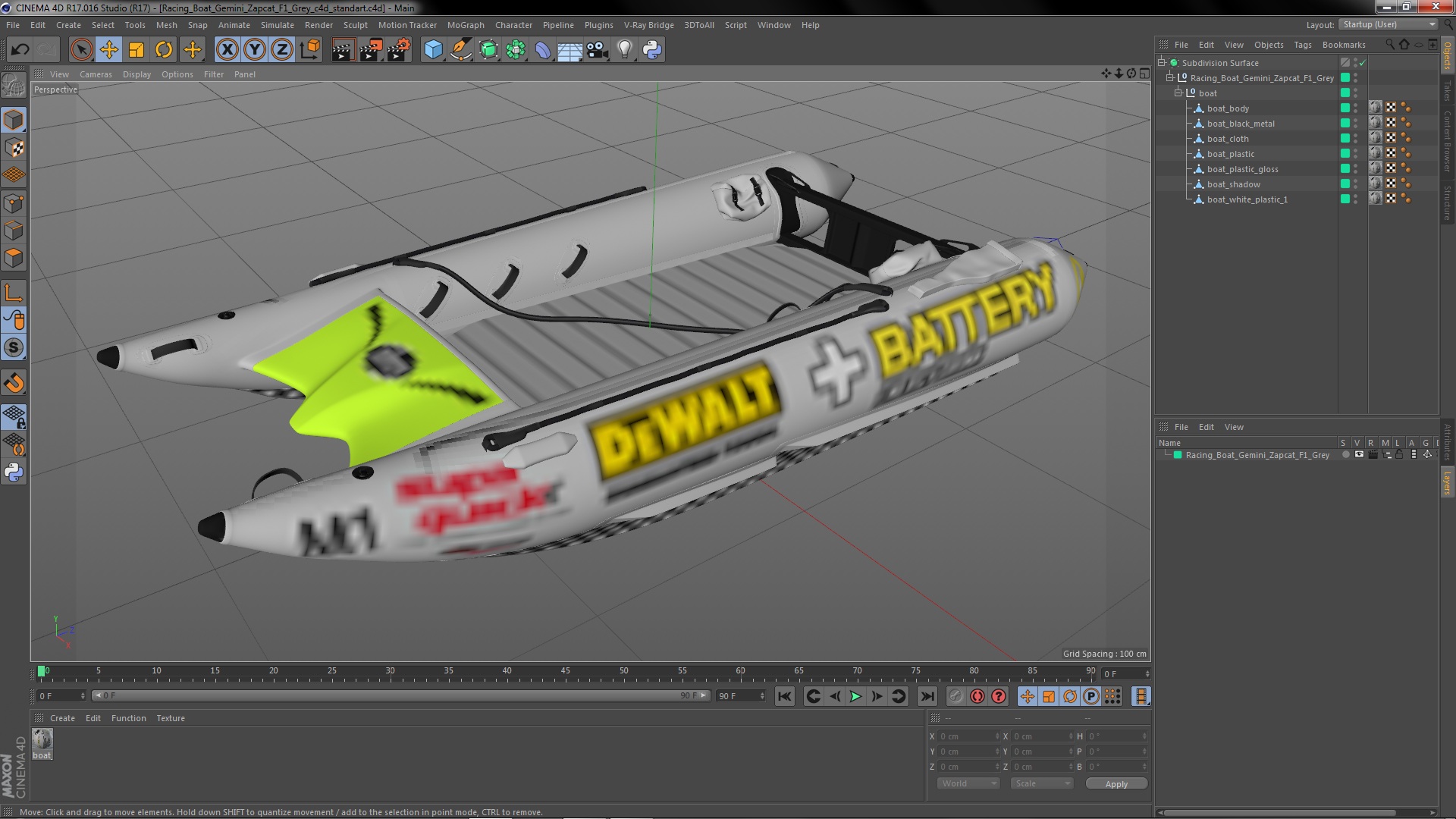Select the boat_shadow object
Screen dimensions: 1456x819
[x=1233, y=184]
